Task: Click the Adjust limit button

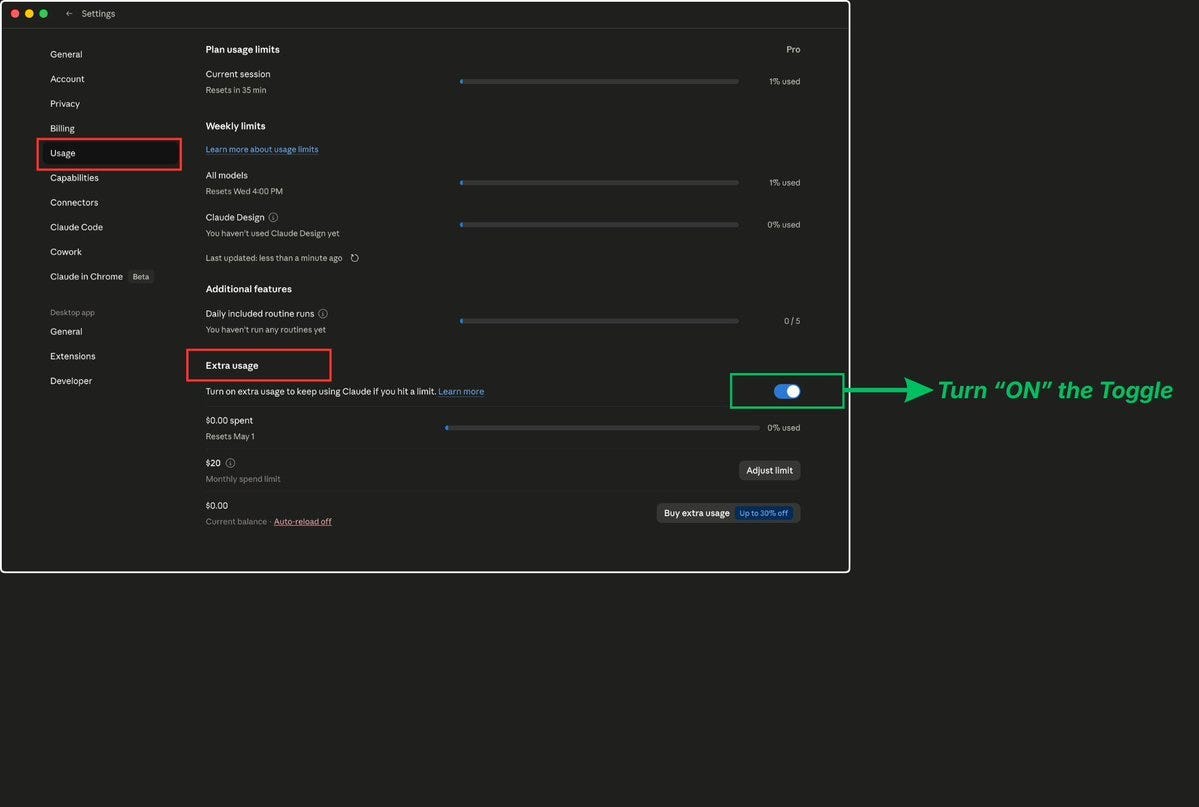Action: tap(769, 470)
